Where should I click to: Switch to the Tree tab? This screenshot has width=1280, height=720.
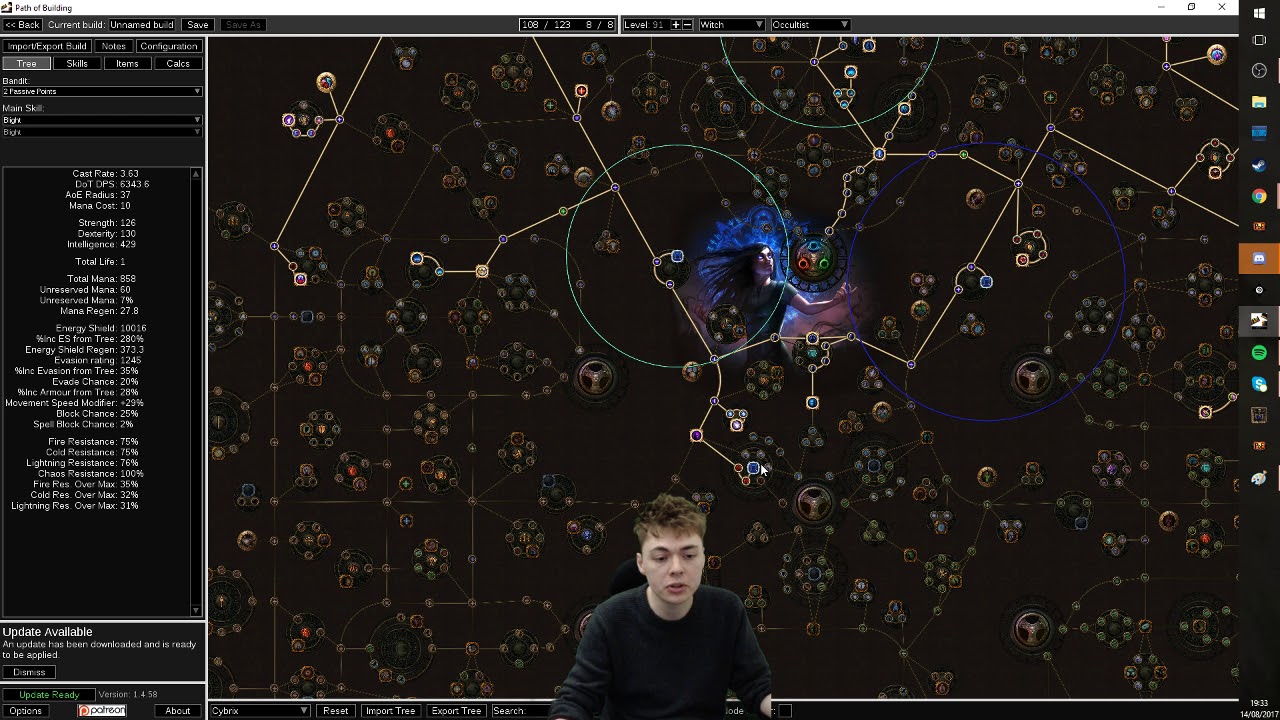27,64
